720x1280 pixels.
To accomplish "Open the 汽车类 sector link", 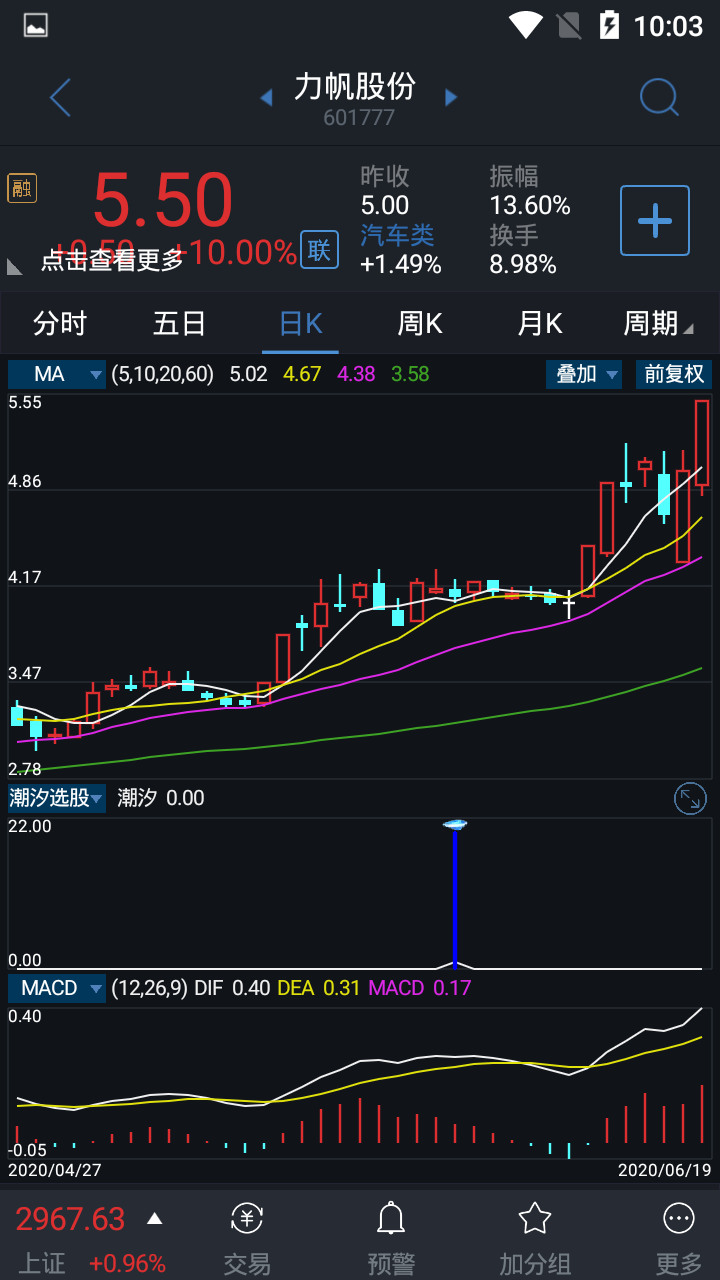I will click(397, 235).
